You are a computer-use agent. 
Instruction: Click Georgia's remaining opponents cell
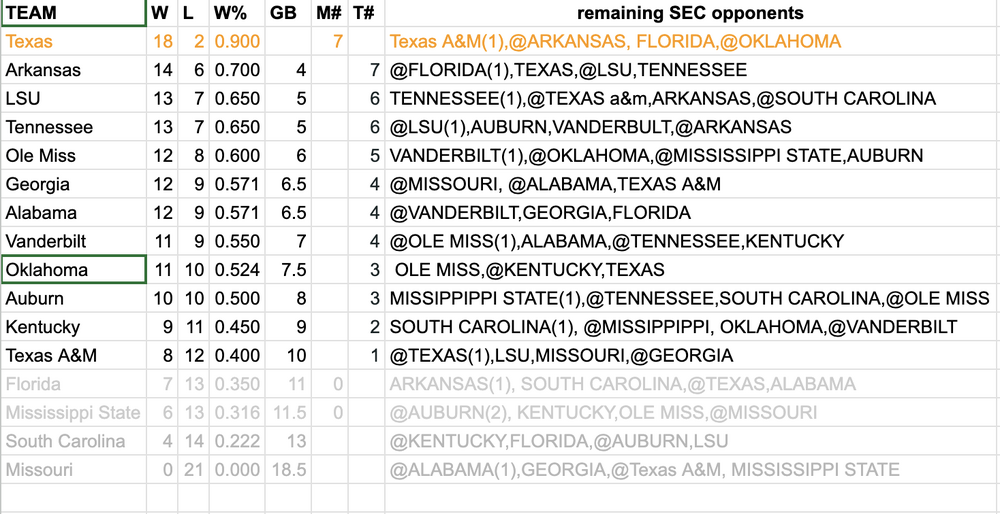point(690,185)
